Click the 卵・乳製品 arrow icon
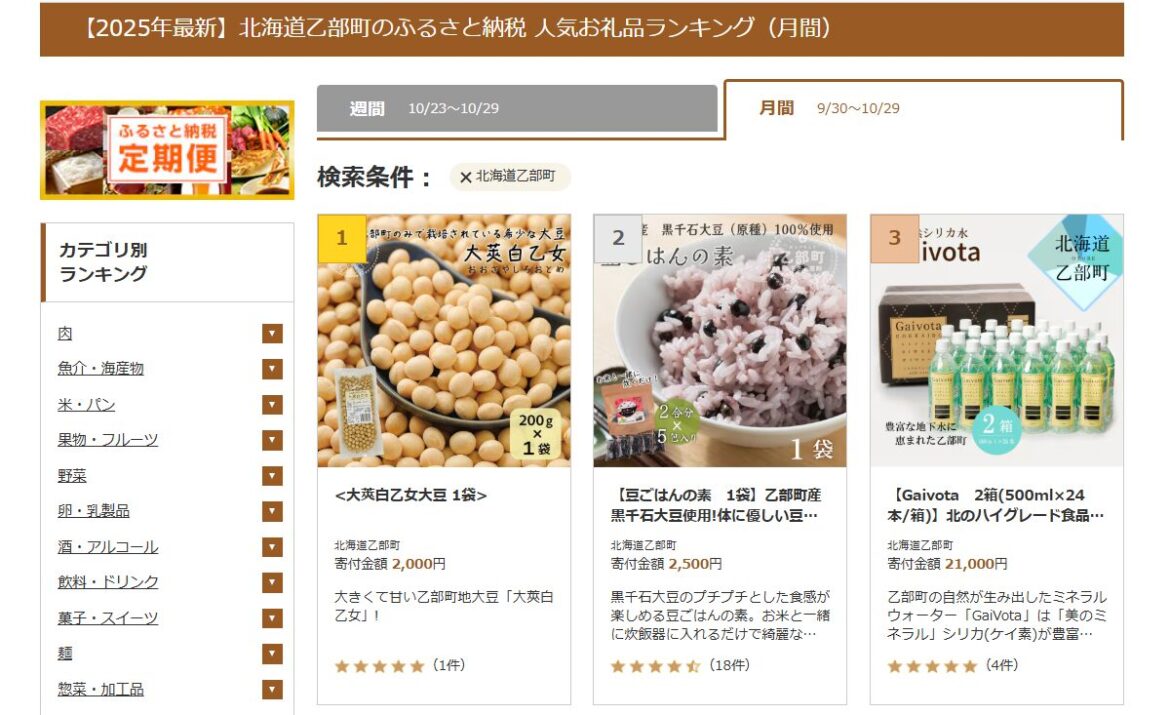This screenshot has height=715, width=1170. [x=272, y=511]
